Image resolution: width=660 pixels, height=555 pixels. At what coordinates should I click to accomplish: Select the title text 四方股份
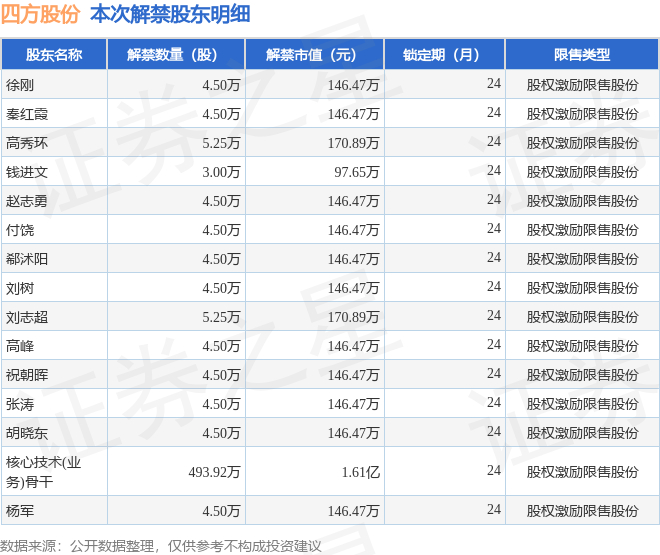coord(40,14)
